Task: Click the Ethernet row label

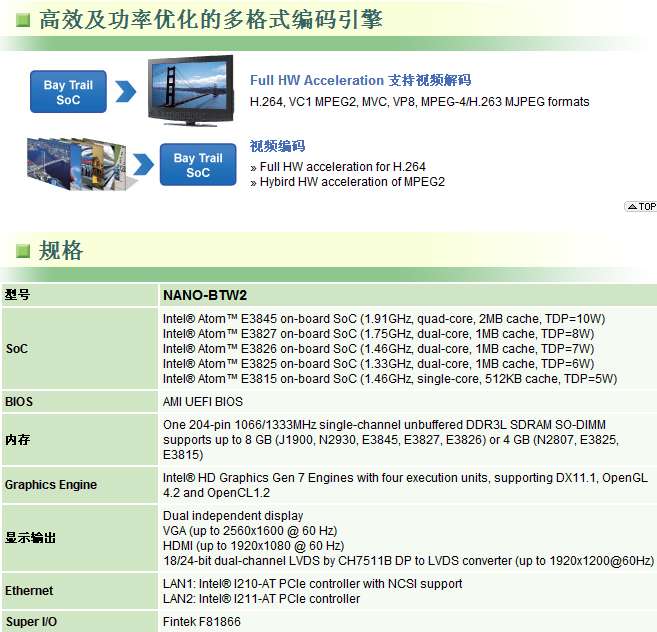Action: coord(29,591)
